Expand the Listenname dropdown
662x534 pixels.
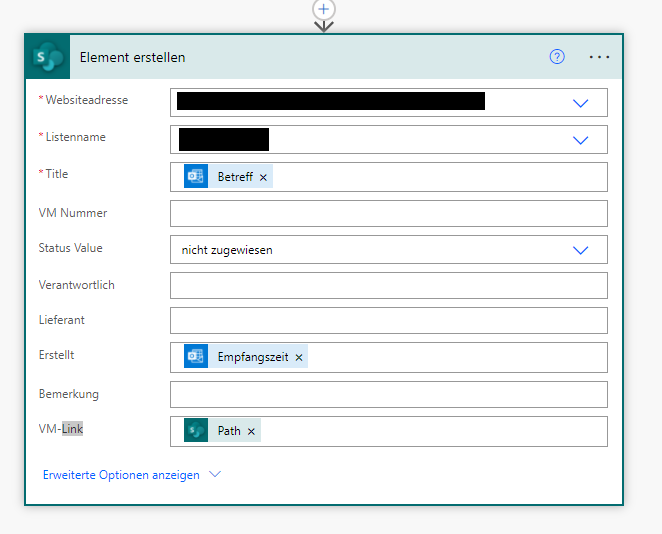[581, 140]
